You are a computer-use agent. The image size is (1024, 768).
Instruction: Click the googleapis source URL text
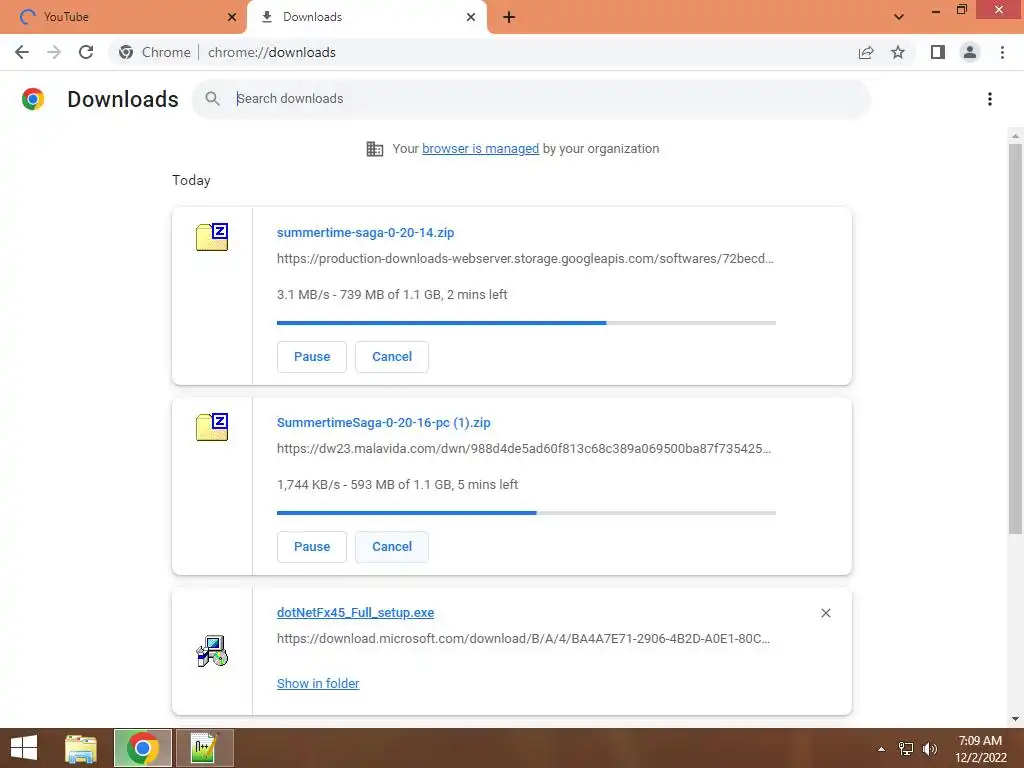point(525,259)
